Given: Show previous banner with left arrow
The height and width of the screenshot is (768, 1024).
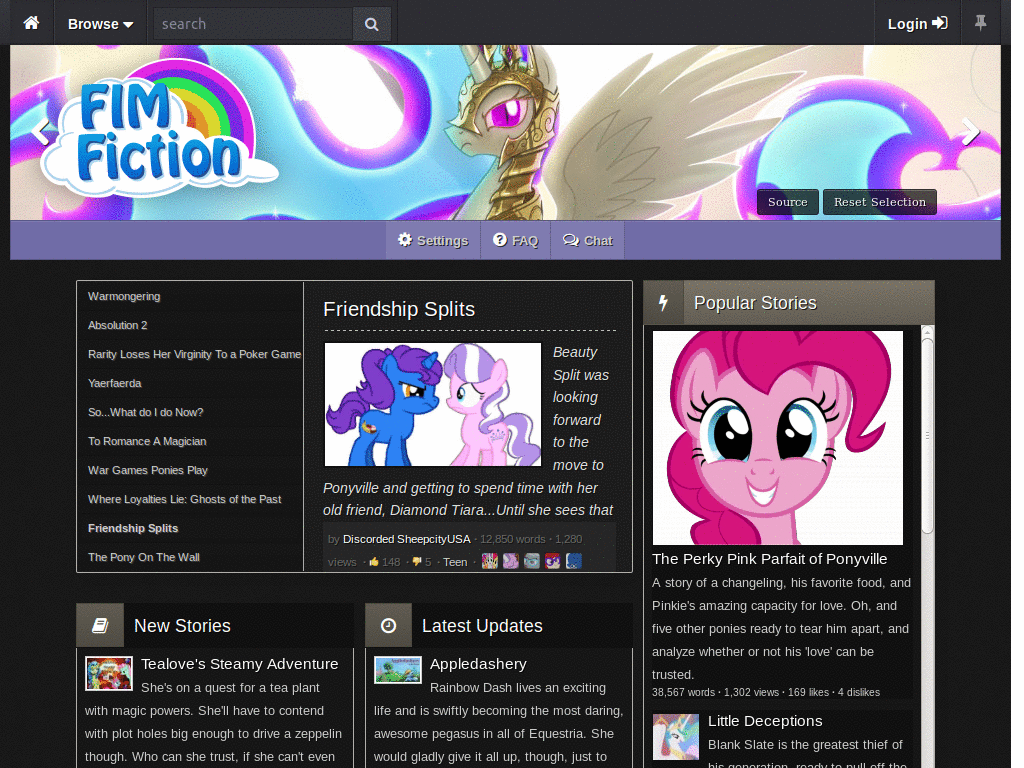Looking at the screenshot, I should pyautogui.click(x=40, y=131).
